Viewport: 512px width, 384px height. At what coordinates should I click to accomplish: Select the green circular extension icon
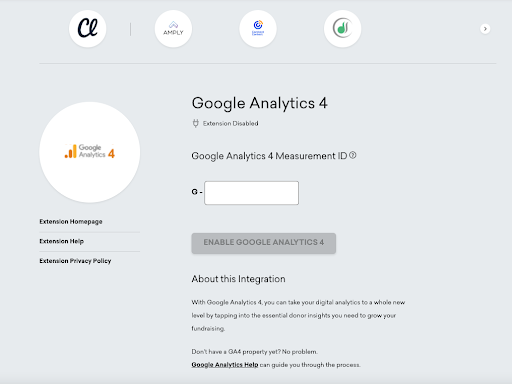(343, 29)
